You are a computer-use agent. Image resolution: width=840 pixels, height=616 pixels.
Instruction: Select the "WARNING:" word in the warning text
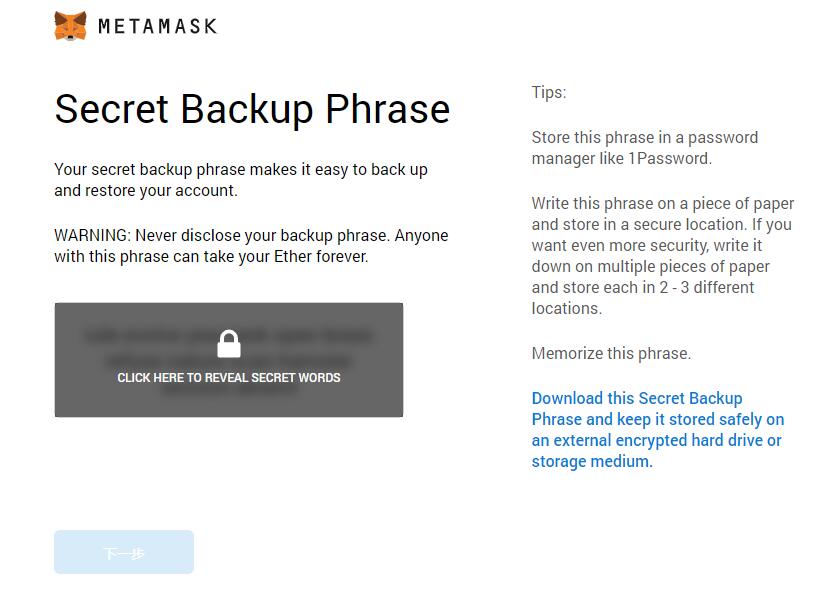[93, 236]
